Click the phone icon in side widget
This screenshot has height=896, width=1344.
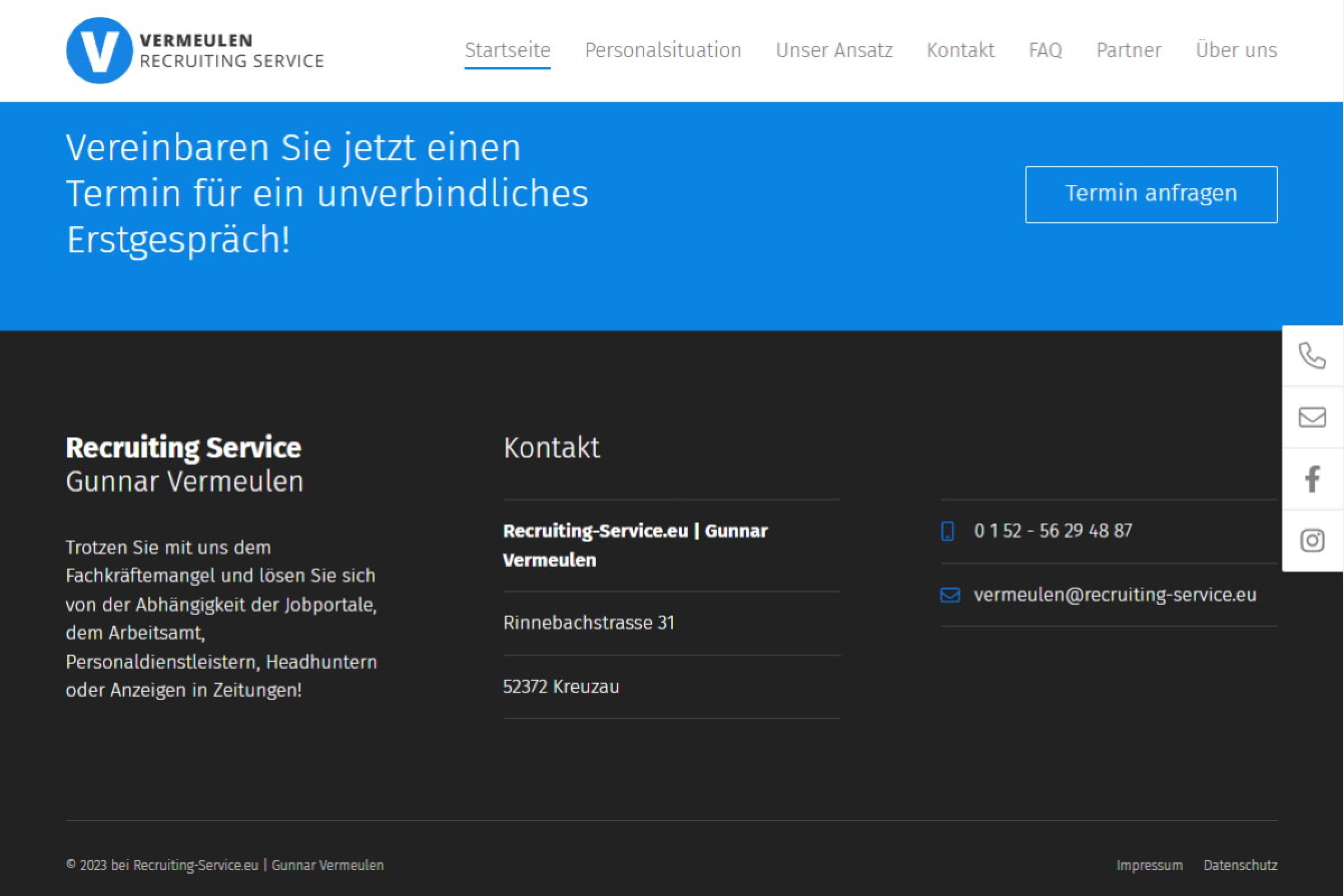(1312, 356)
